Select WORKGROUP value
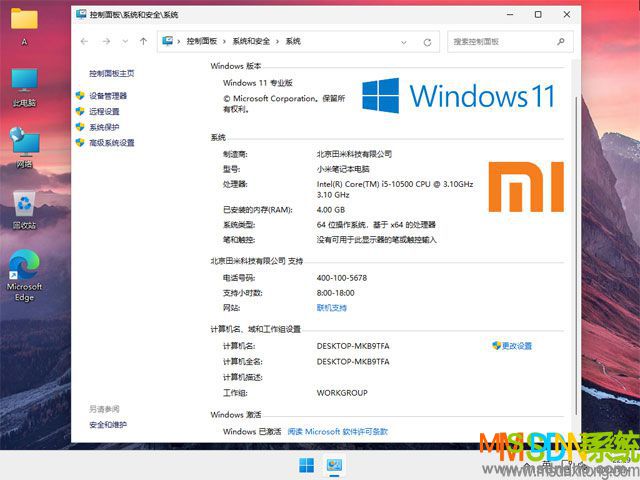 click(342, 393)
